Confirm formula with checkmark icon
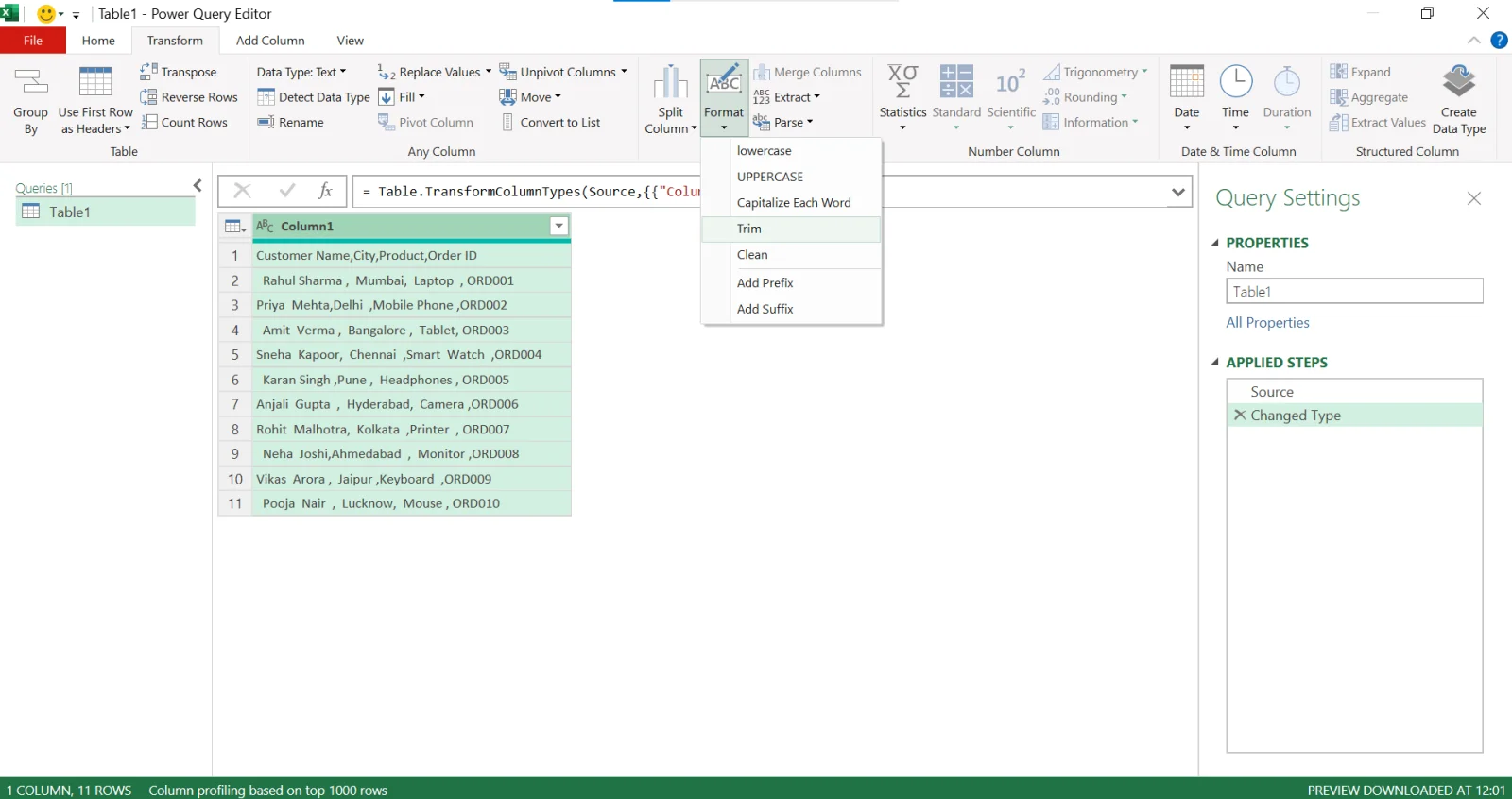The image size is (1512, 799). pyautogui.click(x=287, y=191)
